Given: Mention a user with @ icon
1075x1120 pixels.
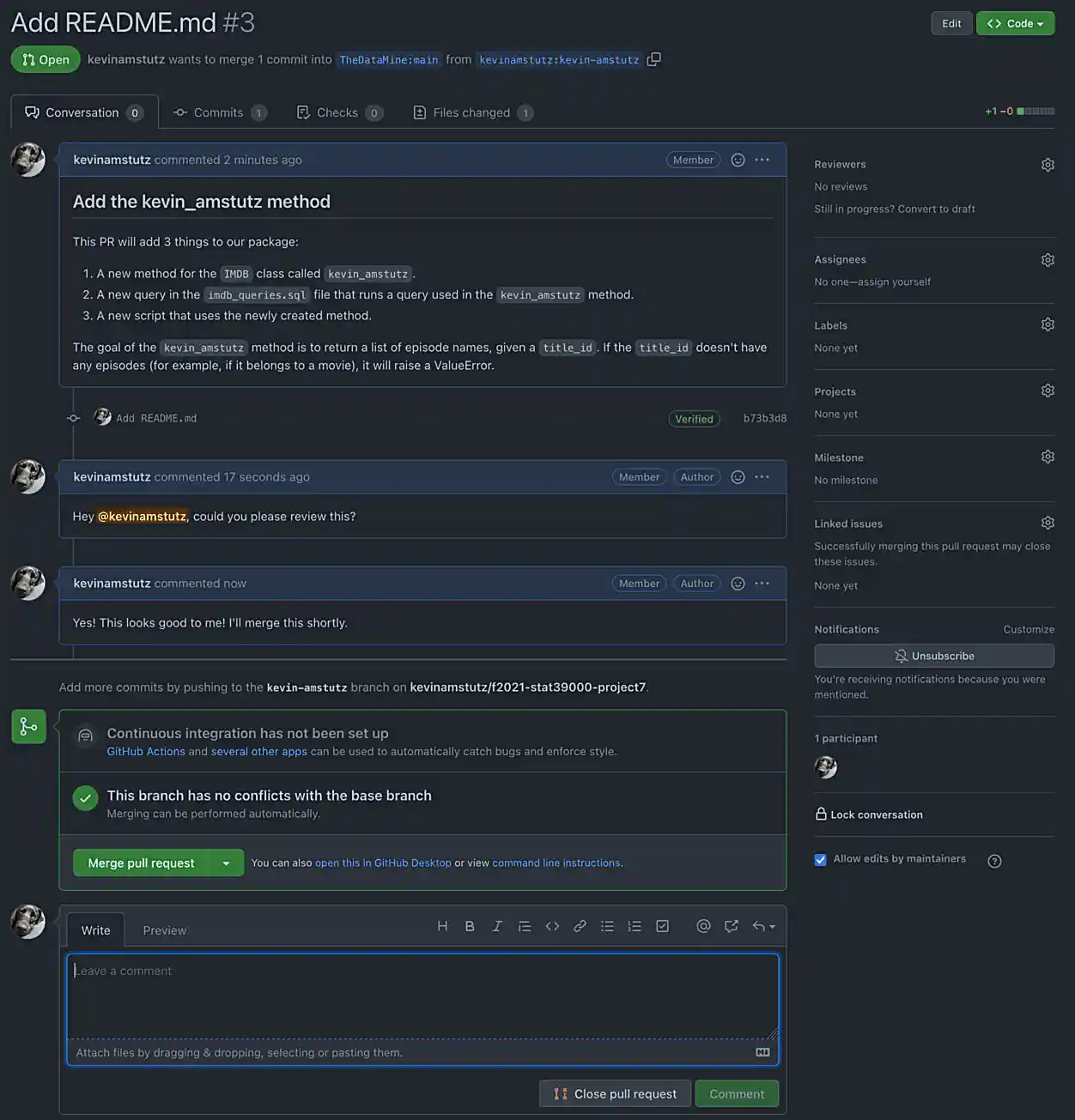Looking at the screenshot, I should pos(703,926).
